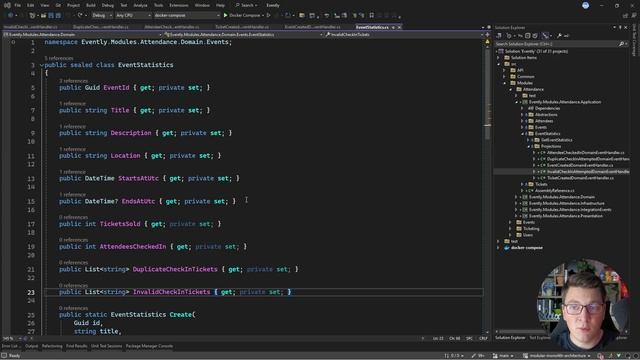Click the TicketsSold property name
The image size is (640, 360).
click(120, 224)
